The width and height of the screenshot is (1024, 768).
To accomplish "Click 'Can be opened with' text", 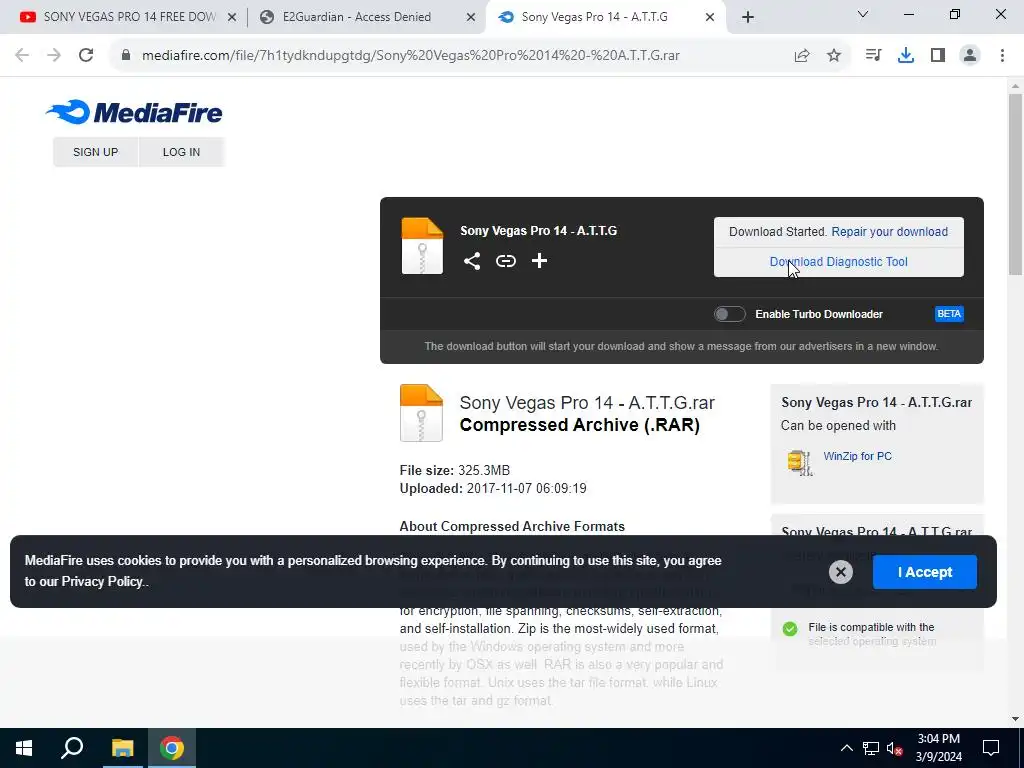I will pyautogui.click(x=838, y=426).
